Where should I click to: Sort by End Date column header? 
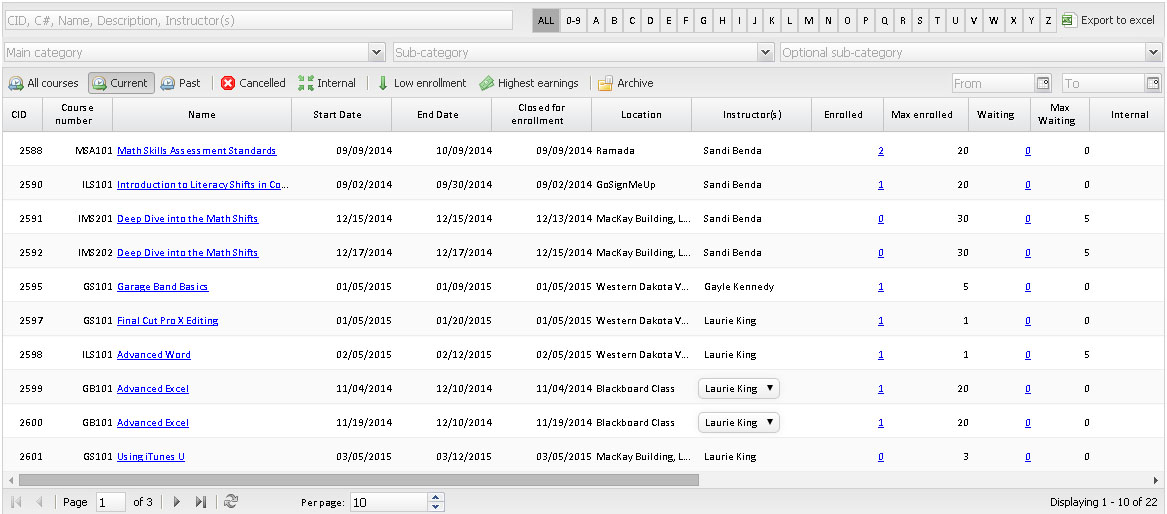(x=441, y=115)
